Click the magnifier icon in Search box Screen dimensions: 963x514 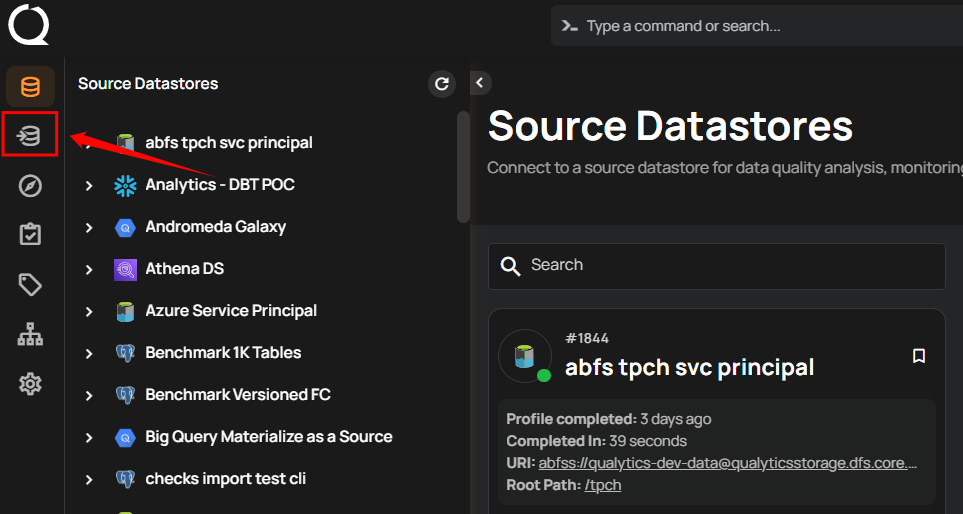(x=510, y=266)
